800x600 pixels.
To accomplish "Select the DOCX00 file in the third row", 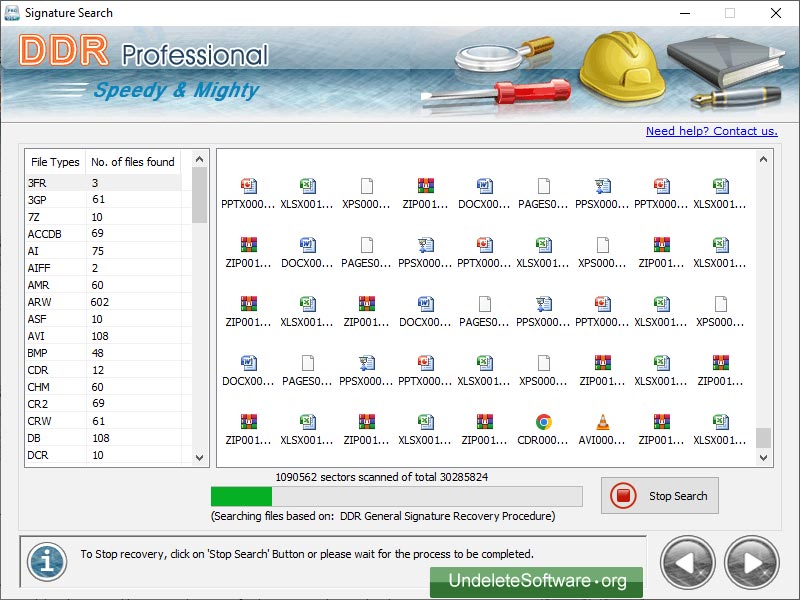I will coord(426,312).
